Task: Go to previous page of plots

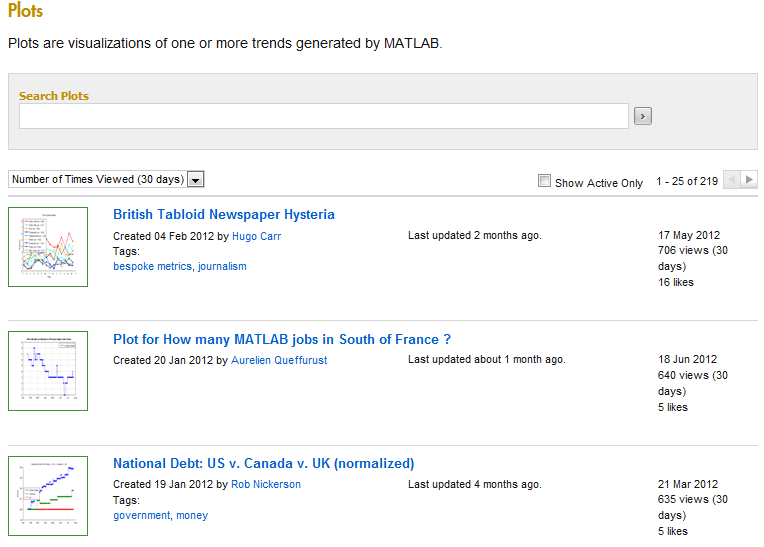Action: [731, 180]
